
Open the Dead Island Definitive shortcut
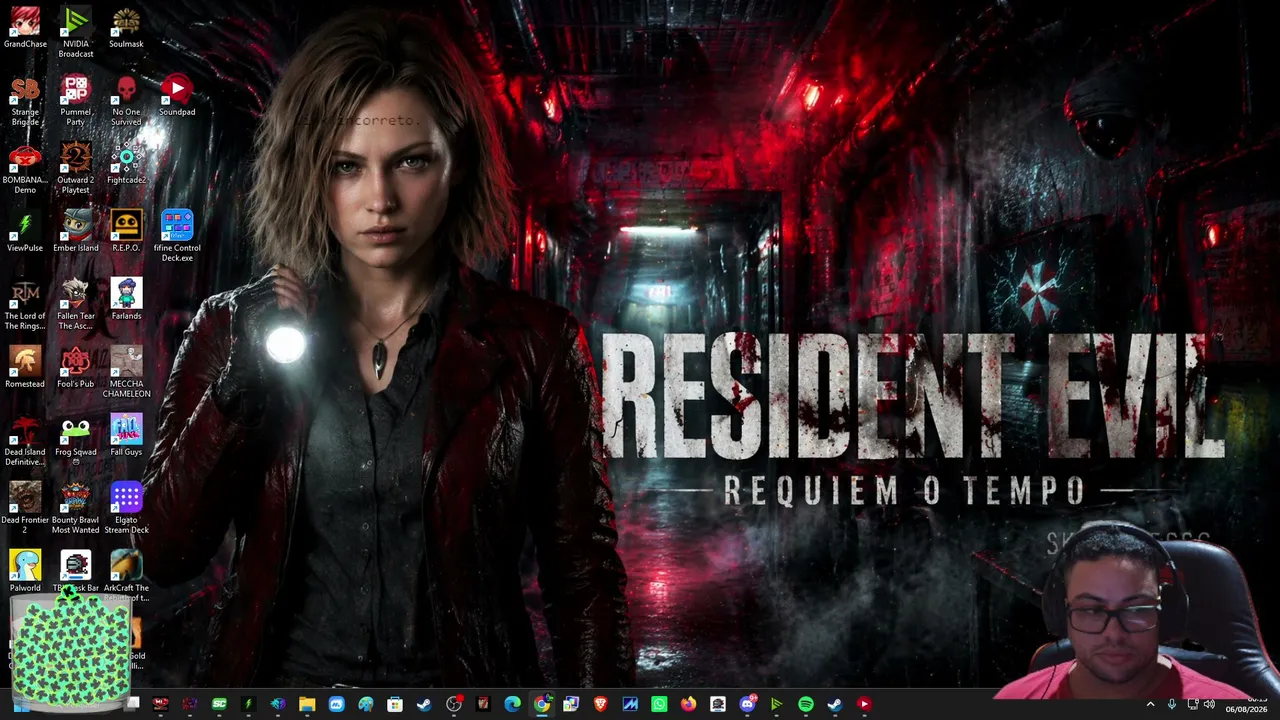pos(25,441)
